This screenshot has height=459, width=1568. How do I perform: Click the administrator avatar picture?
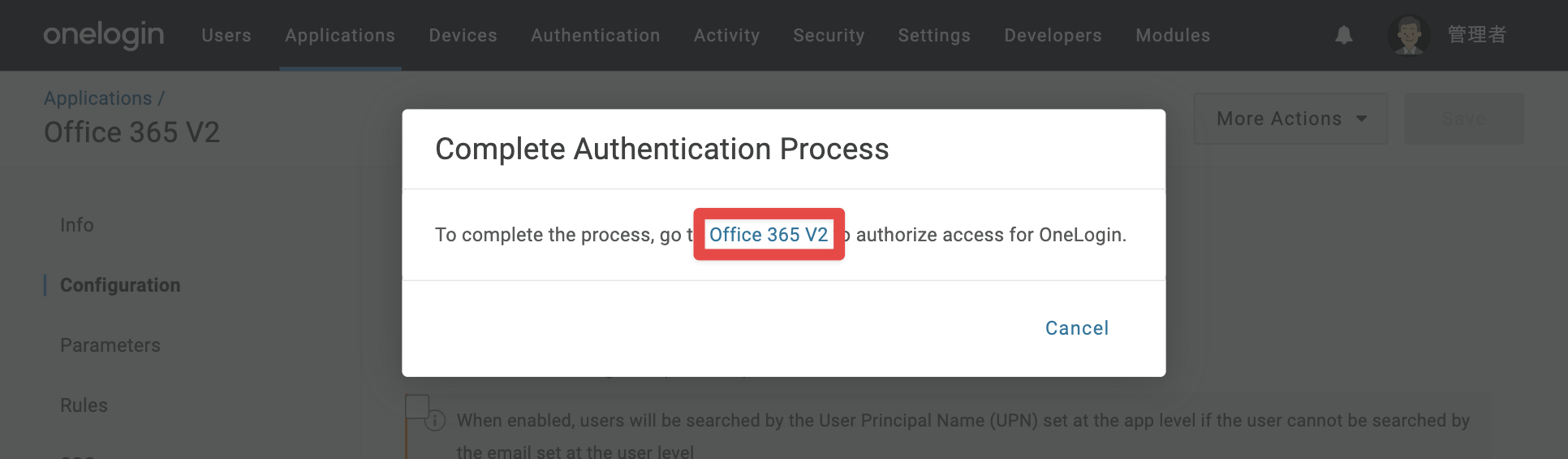1408,35
